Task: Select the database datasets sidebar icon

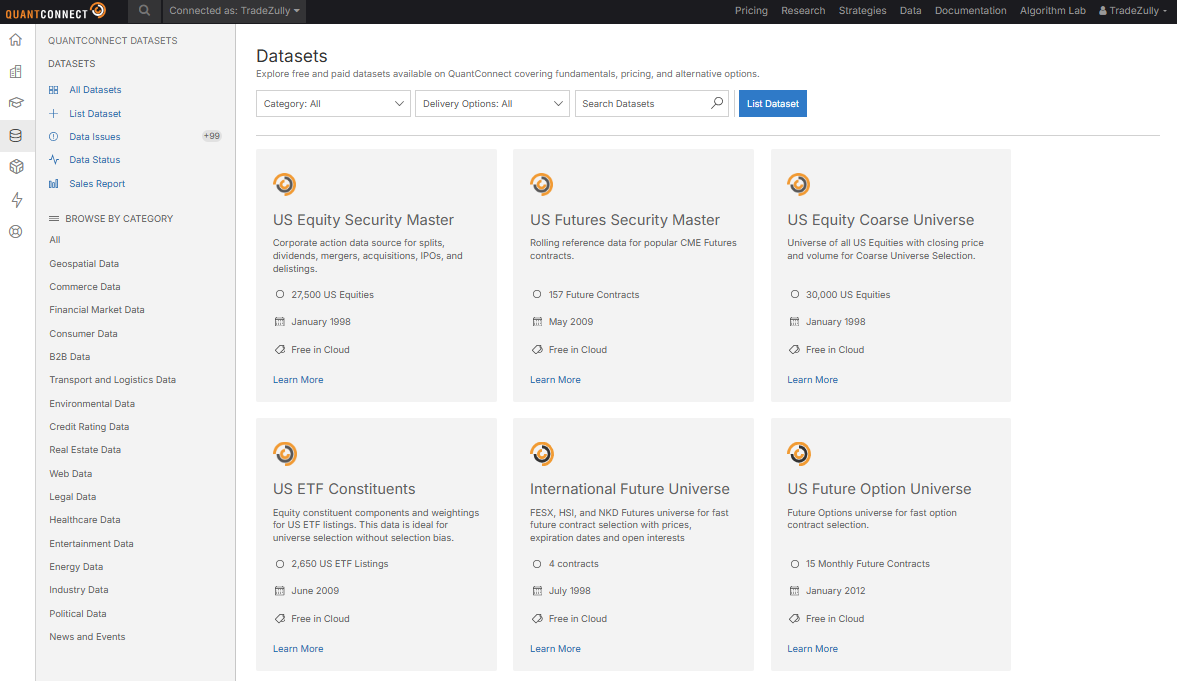Action: (16, 135)
